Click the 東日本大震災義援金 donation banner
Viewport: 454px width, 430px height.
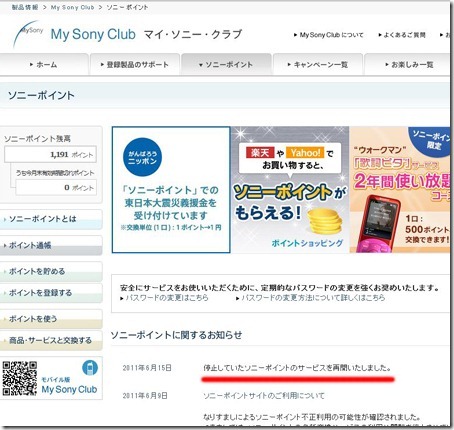(x=171, y=190)
